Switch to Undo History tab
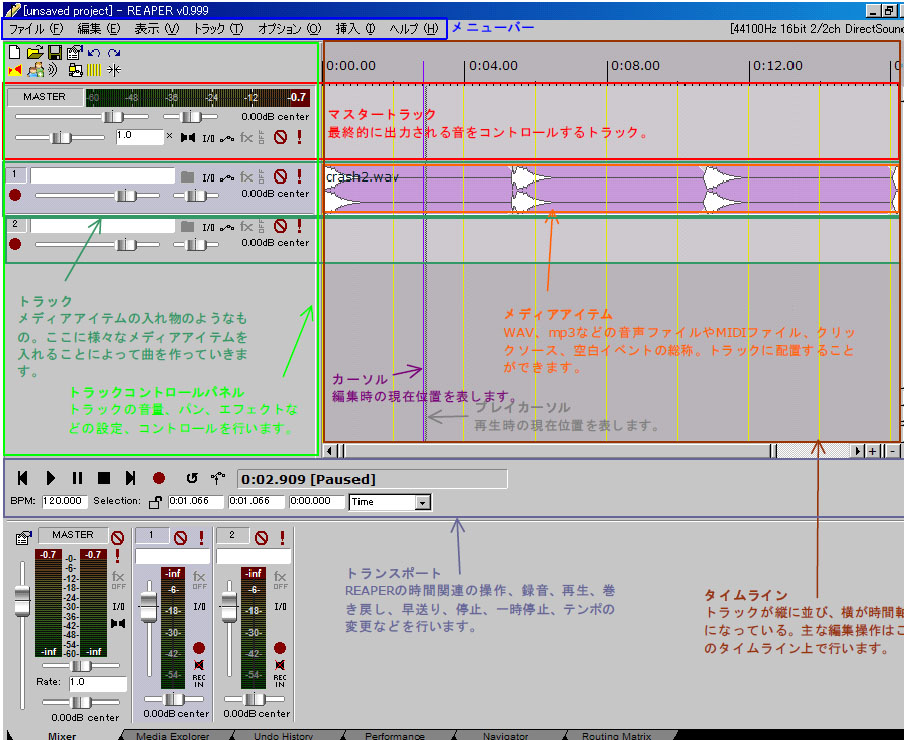 (x=284, y=735)
